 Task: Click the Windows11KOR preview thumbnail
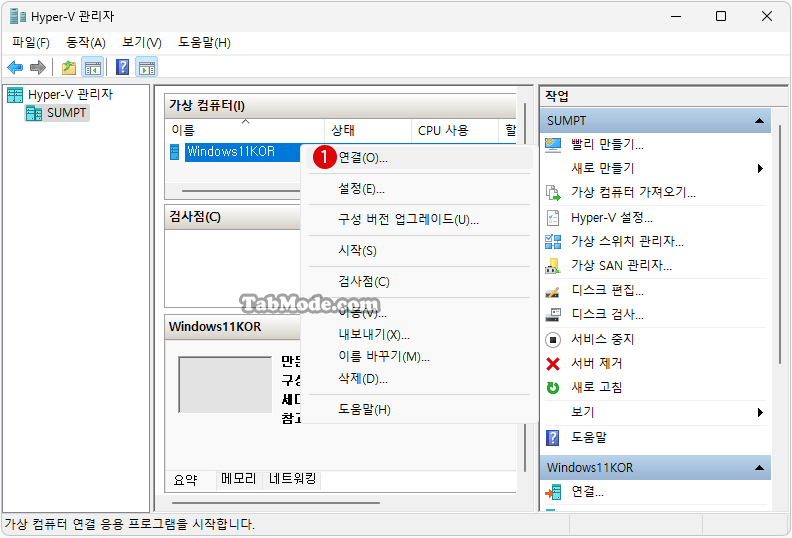click(225, 385)
